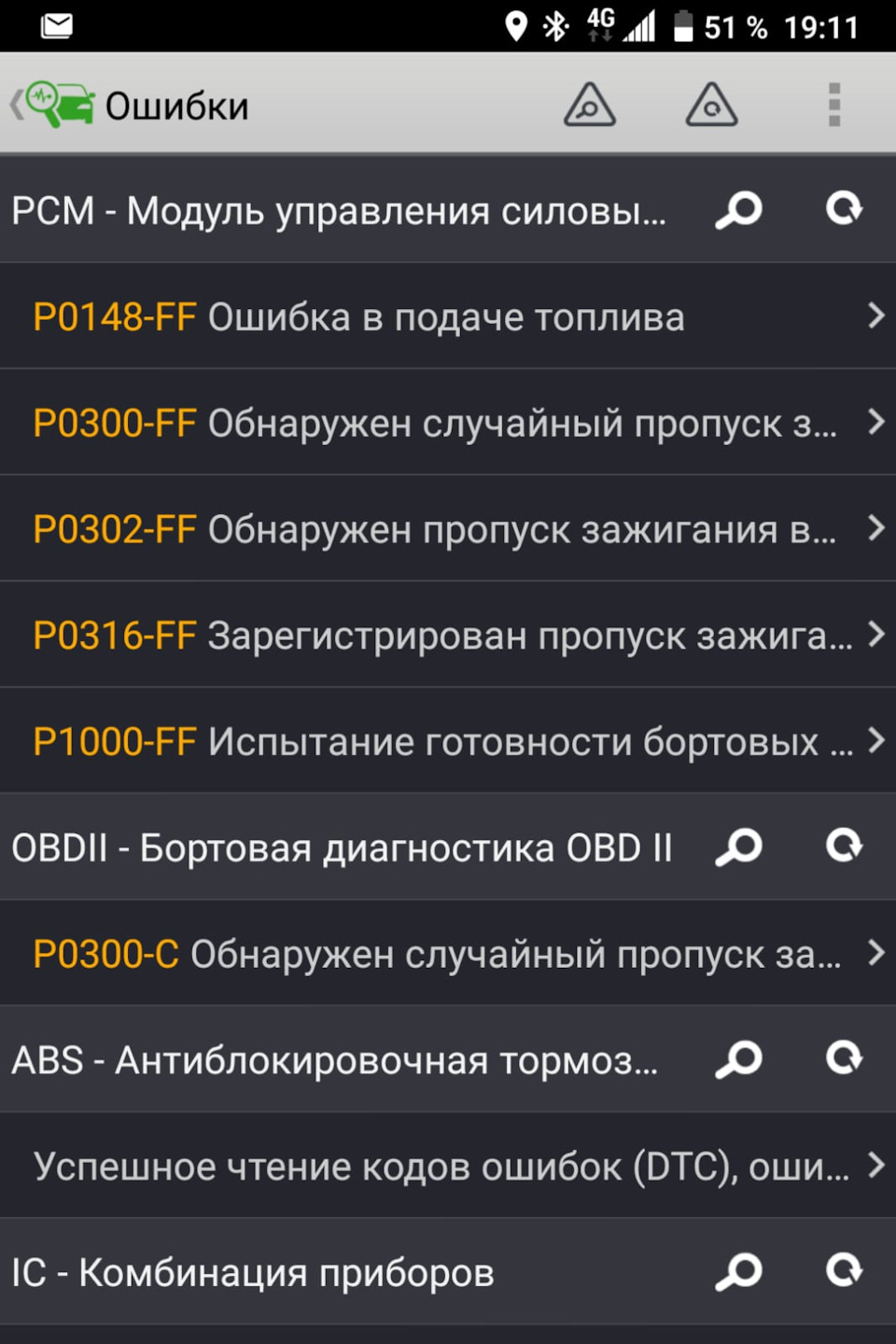Viewport: 896px width, 1344px height.
Task: Expand the P0300-FF error chevron
Action: point(875,422)
